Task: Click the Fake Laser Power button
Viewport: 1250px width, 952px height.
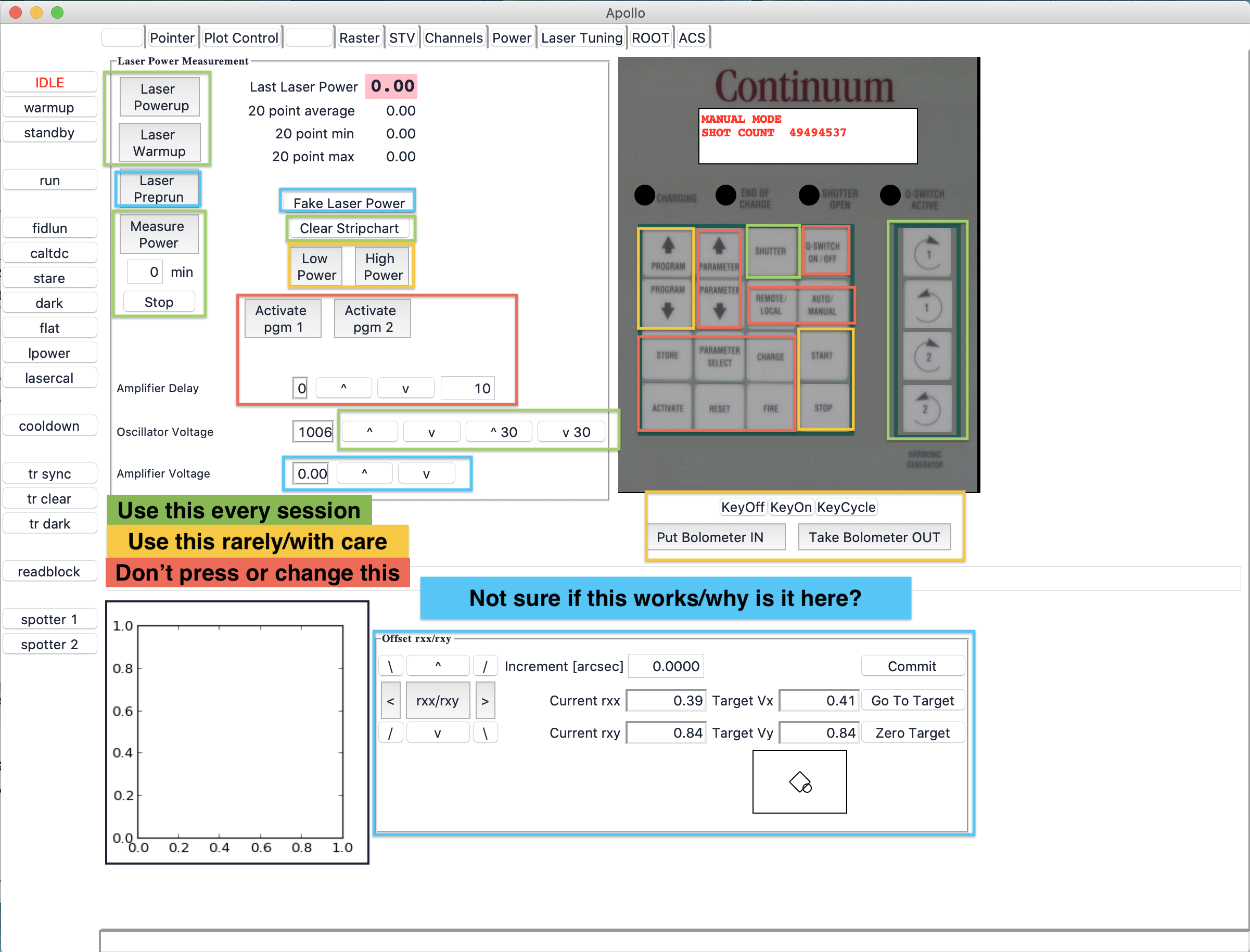Action: coord(348,203)
